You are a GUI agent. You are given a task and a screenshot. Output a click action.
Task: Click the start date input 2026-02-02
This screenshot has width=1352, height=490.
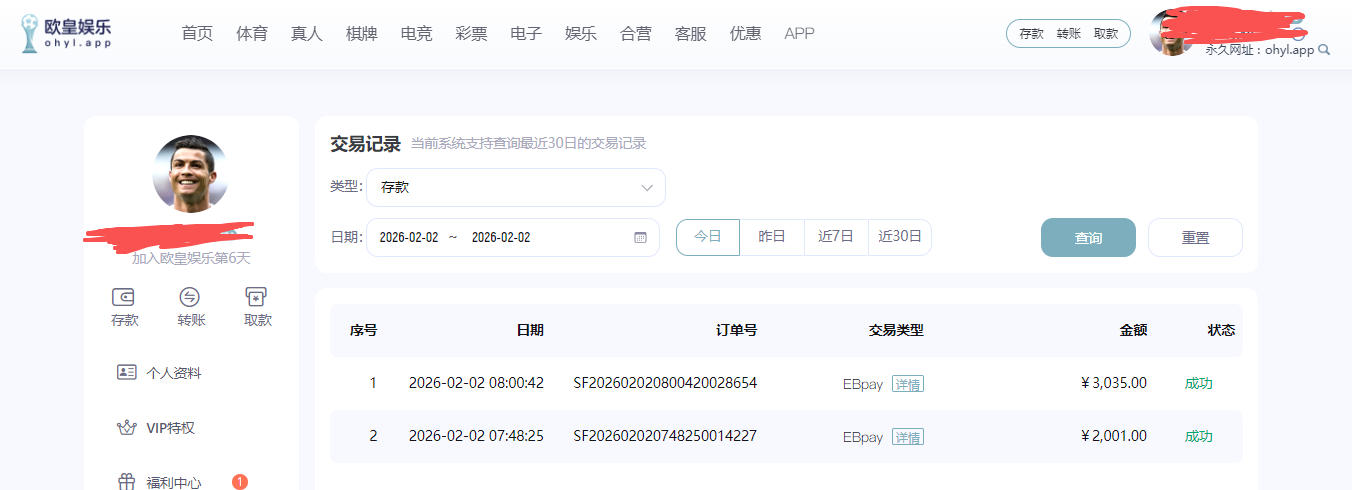pyautogui.click(x=409, y=238)
